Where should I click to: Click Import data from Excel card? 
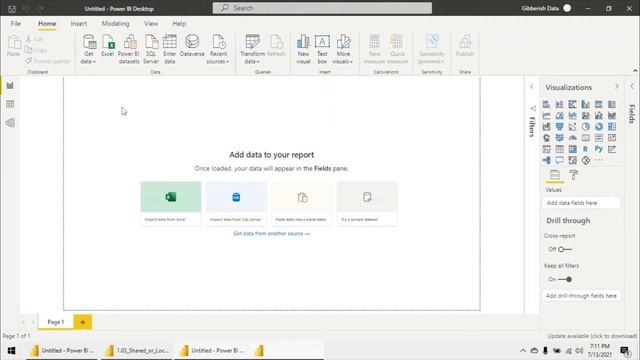[171, 203]
